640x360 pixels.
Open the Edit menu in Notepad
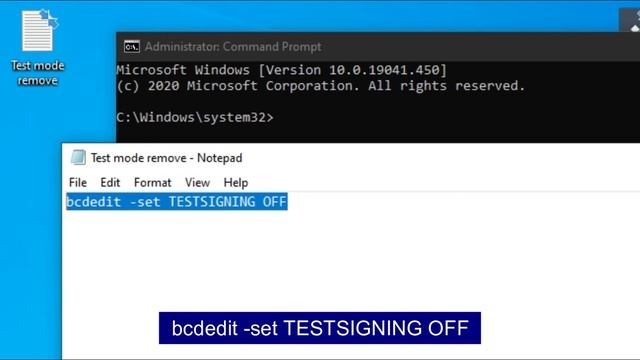110,182
